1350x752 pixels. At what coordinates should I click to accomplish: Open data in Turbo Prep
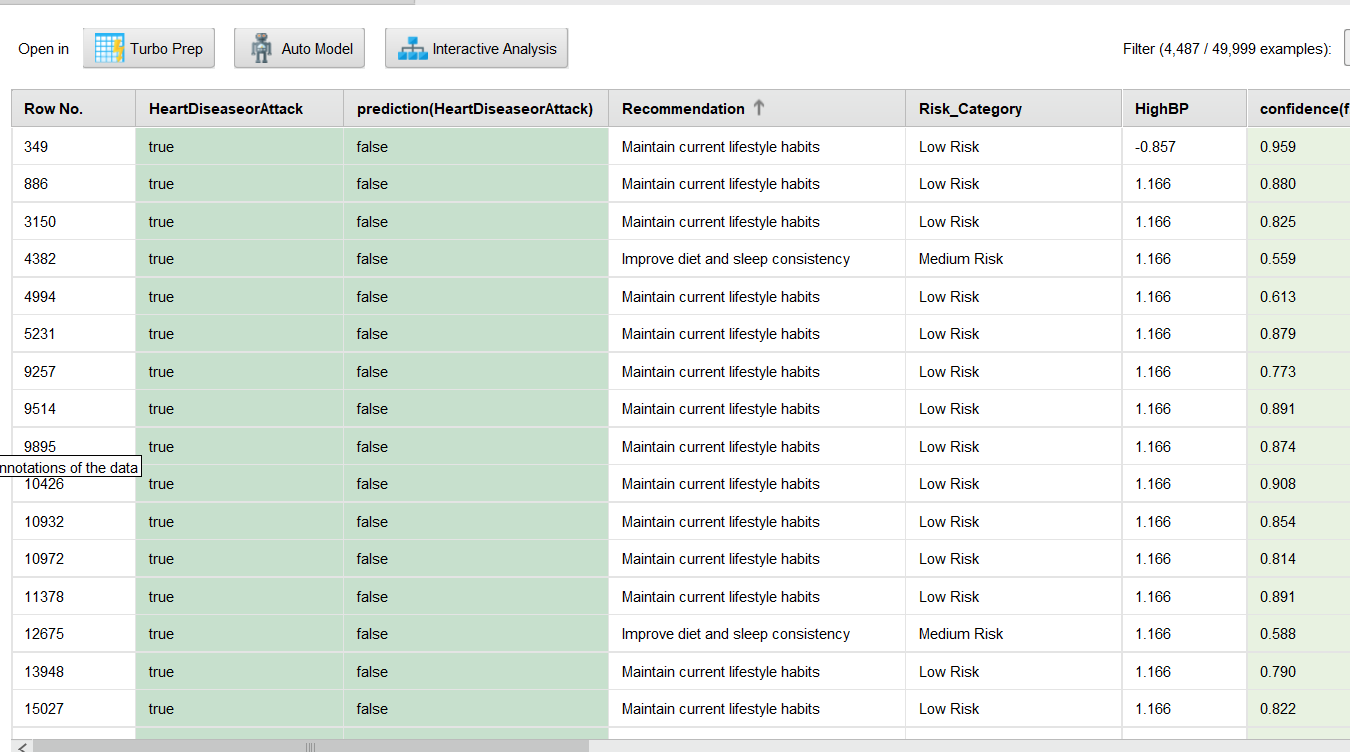149,48
